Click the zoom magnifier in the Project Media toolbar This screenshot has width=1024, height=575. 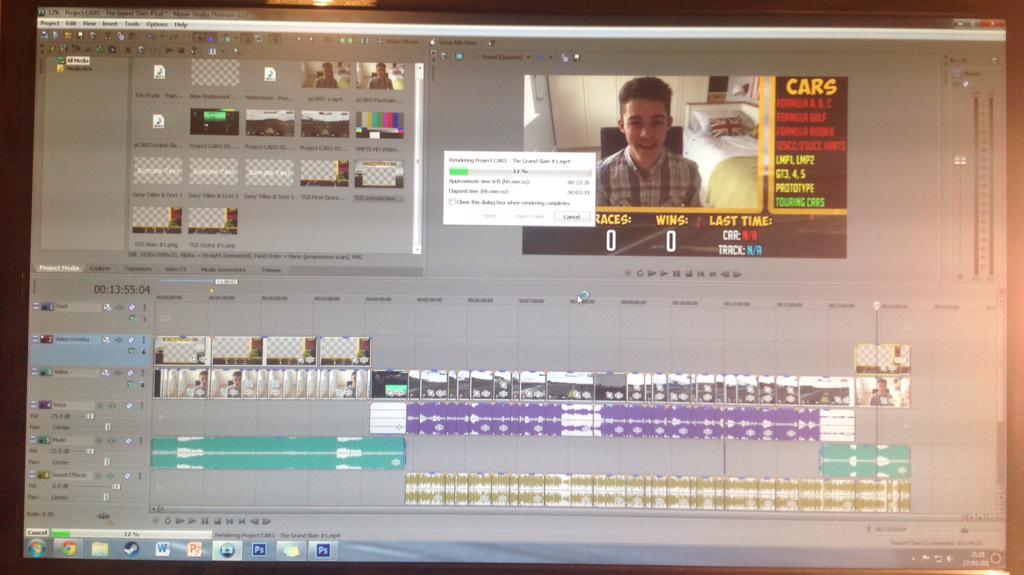pos(236,51)
